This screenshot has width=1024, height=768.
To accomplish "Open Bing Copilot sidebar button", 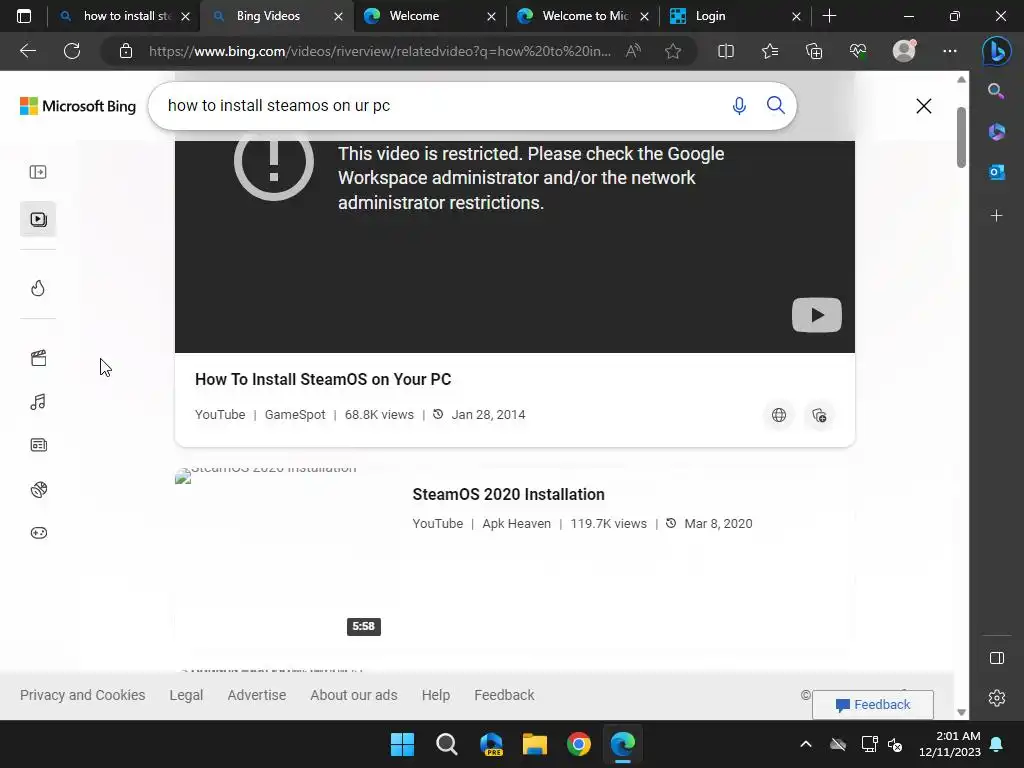I will click(x=997, y=52).
